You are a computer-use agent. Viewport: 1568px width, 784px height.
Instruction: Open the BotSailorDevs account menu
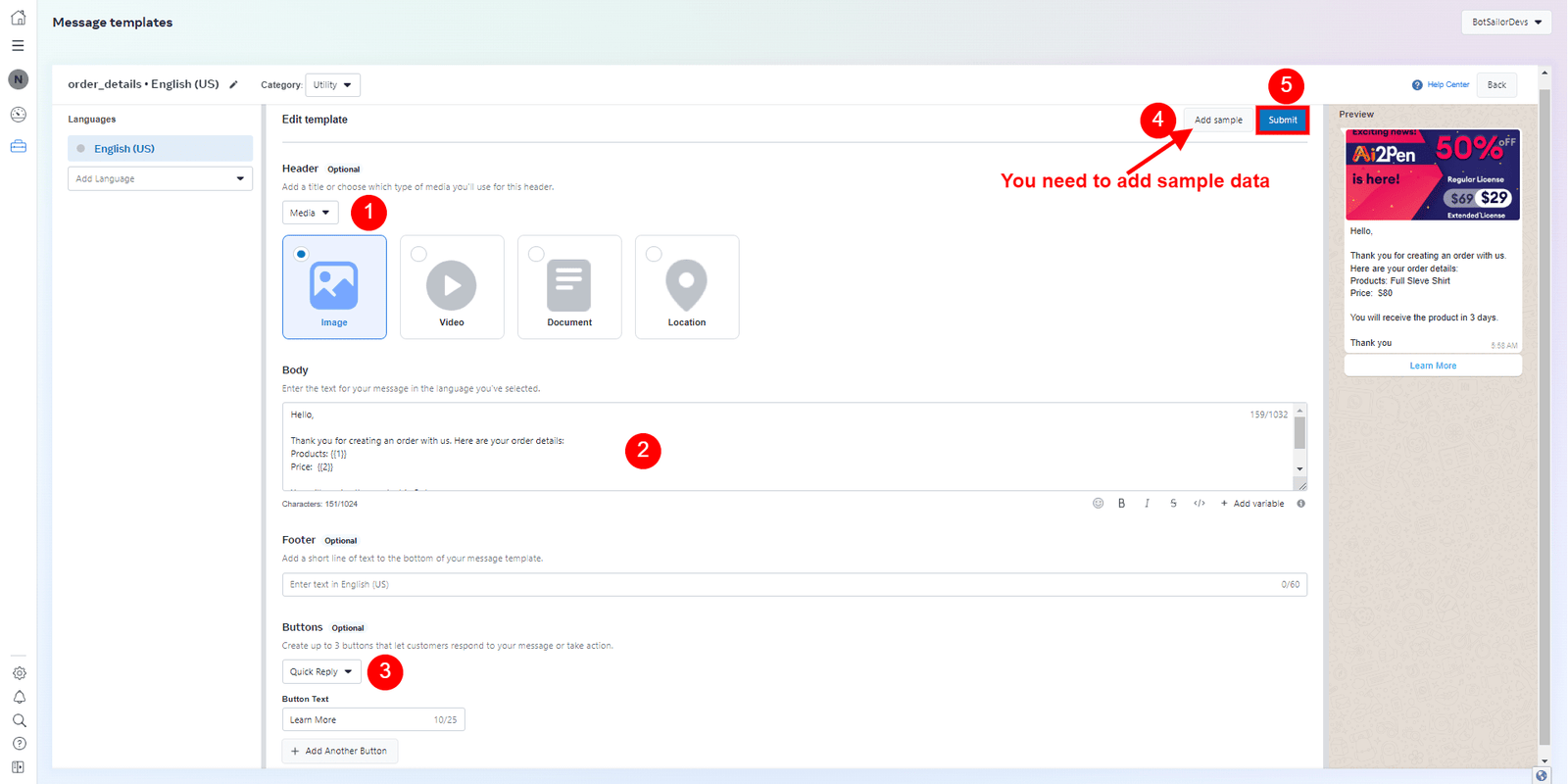(x=1505, y=22)
